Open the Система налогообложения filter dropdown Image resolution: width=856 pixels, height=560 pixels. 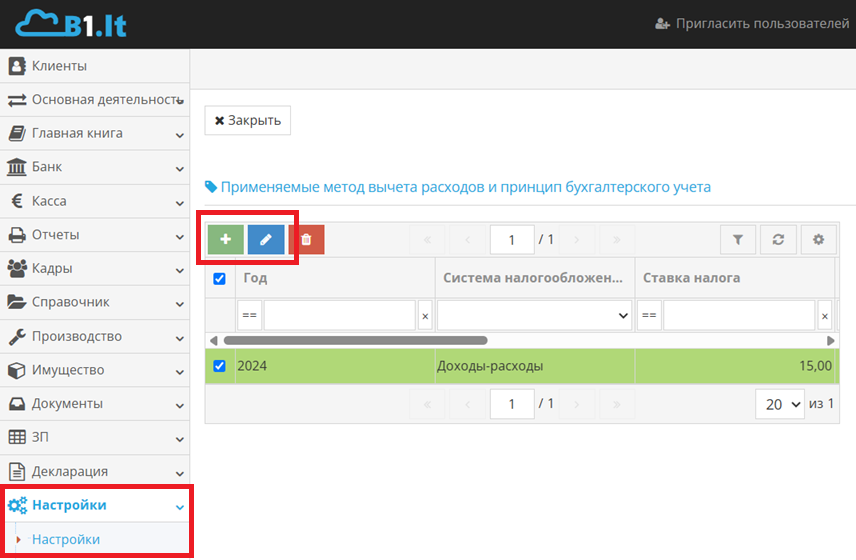533,316
